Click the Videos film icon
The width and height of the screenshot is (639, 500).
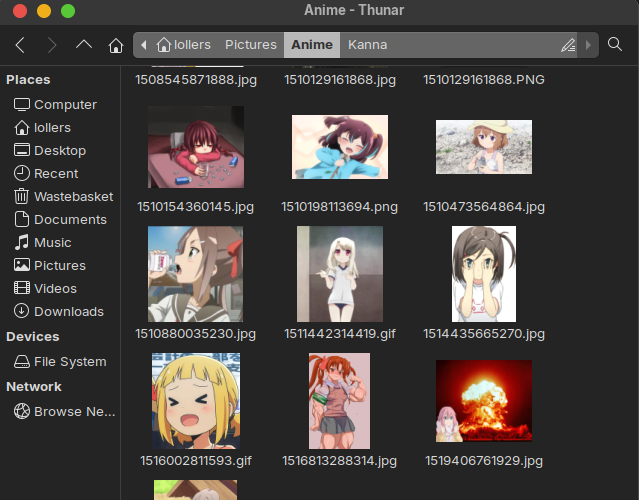[x=22, y=288]
